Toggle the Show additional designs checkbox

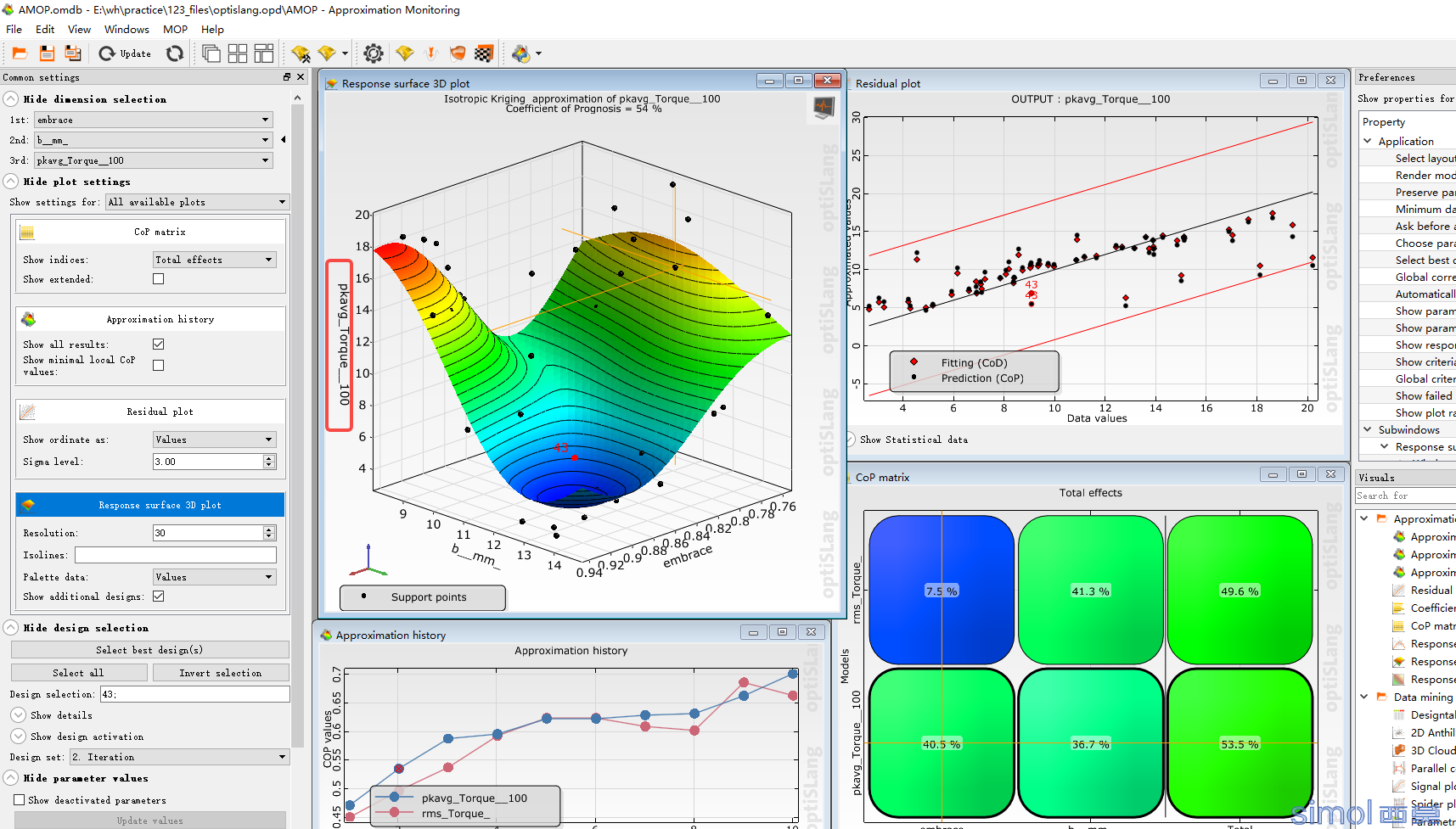pyautogui.click(x=159, y=597)
